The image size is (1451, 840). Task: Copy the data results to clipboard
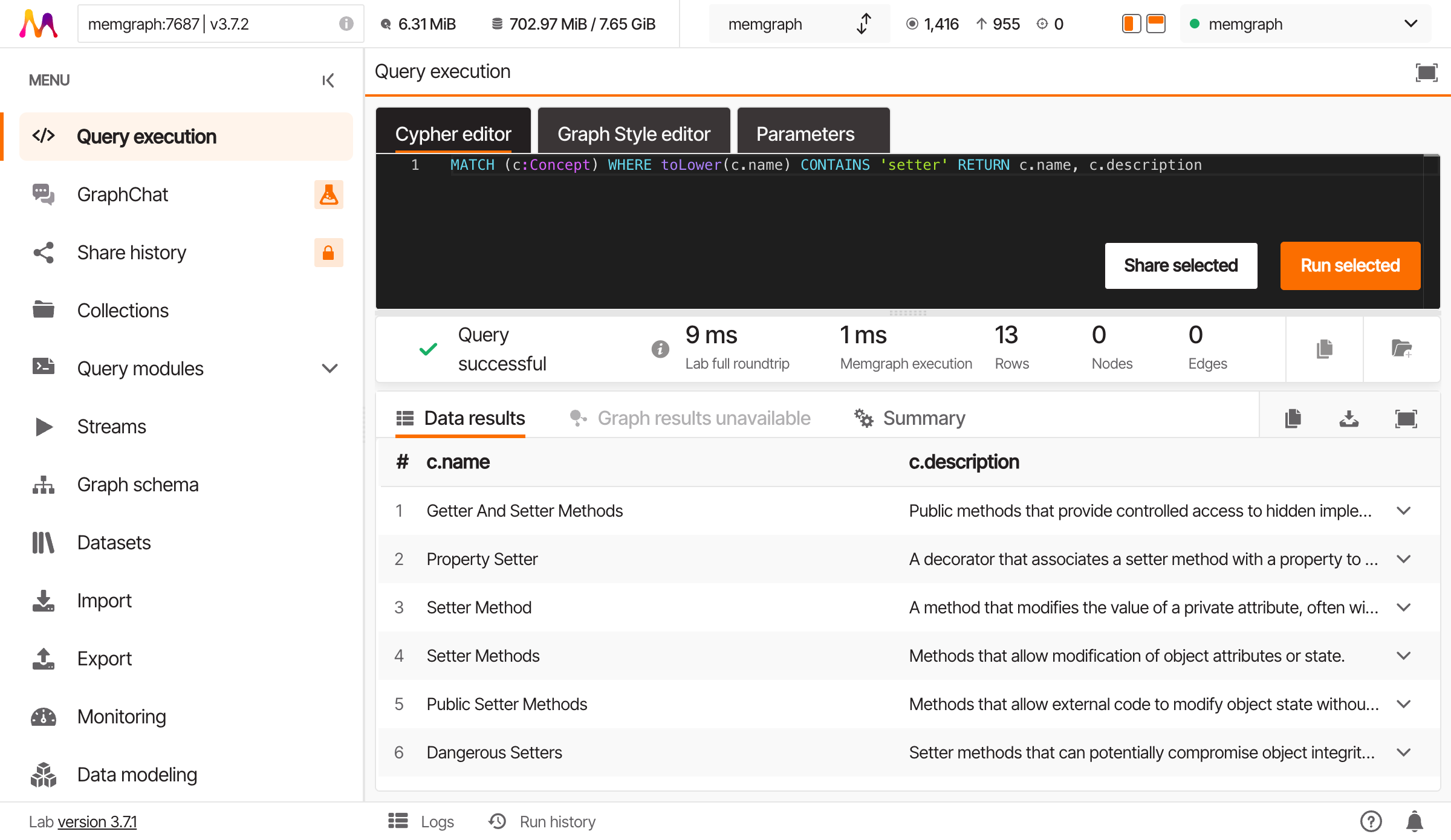1293,418
